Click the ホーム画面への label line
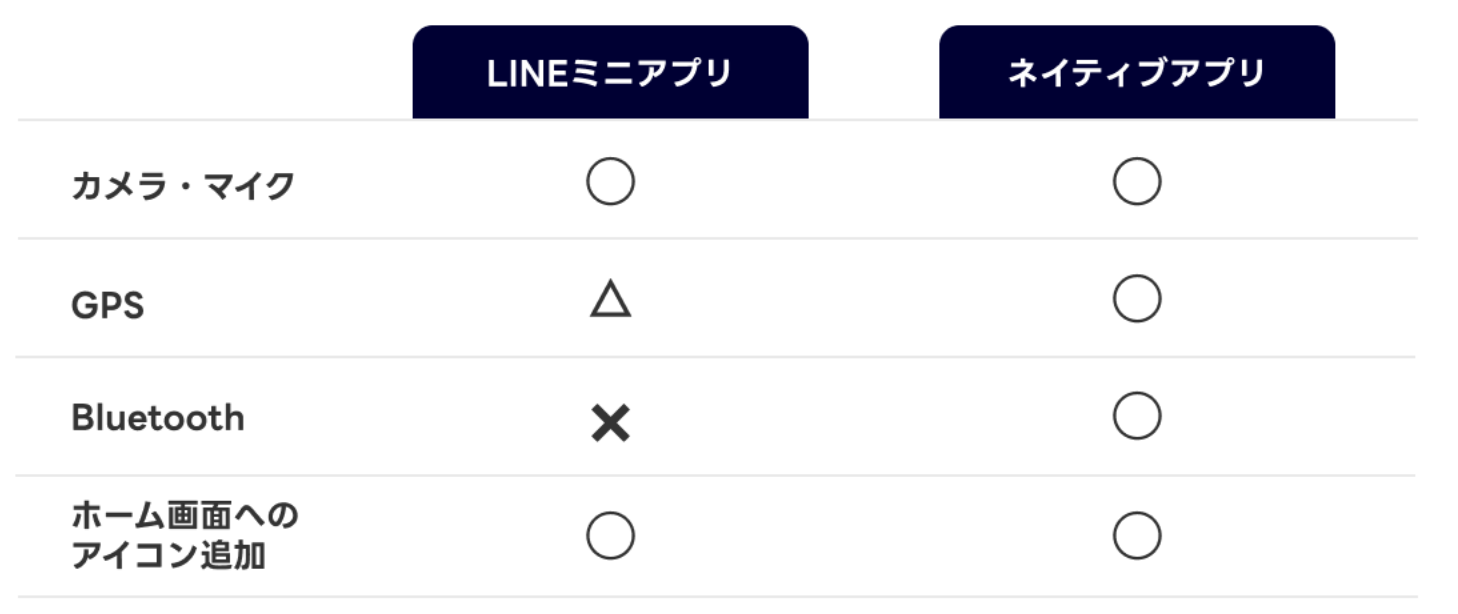Viewport: 1458px width, 614px height. tap(185, 517)
